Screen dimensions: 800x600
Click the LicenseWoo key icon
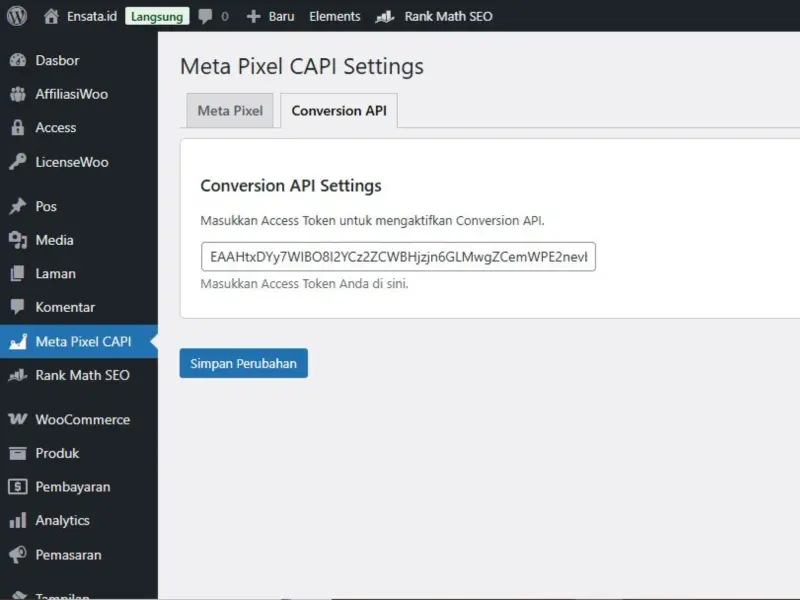(x=17, y=162)
